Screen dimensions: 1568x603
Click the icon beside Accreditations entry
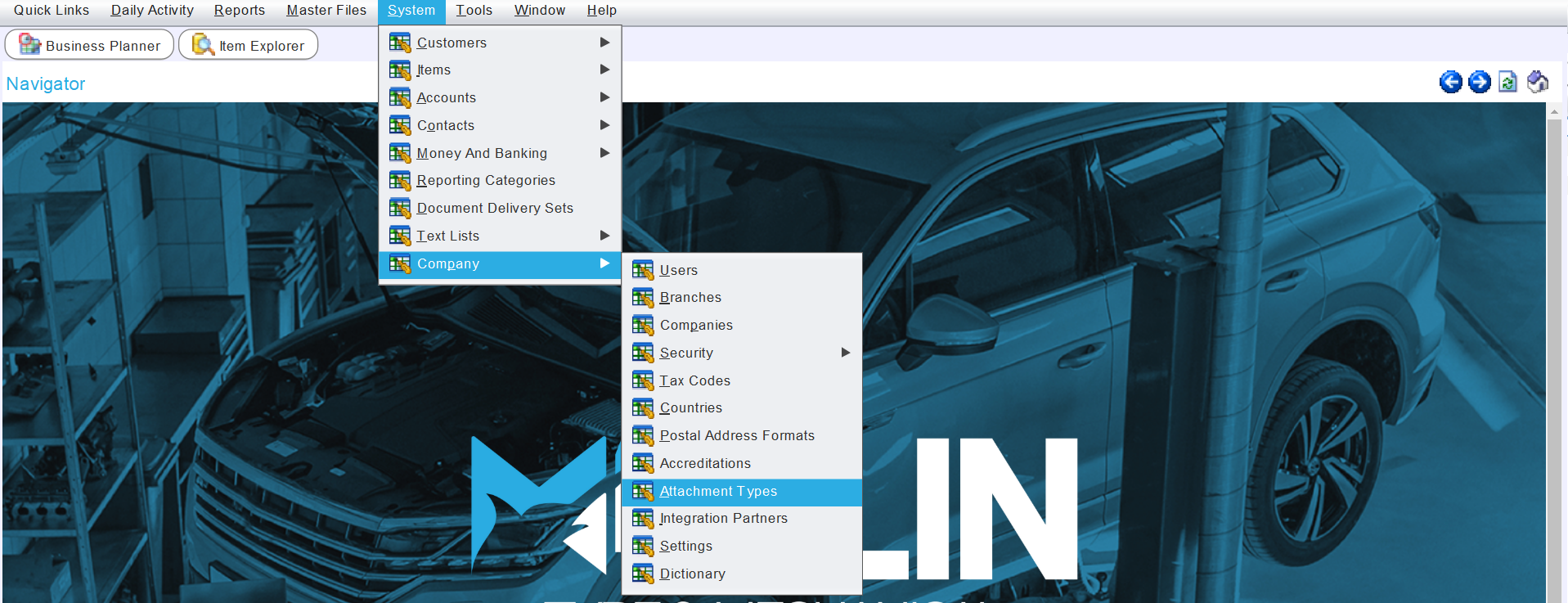tap(643, 463)
